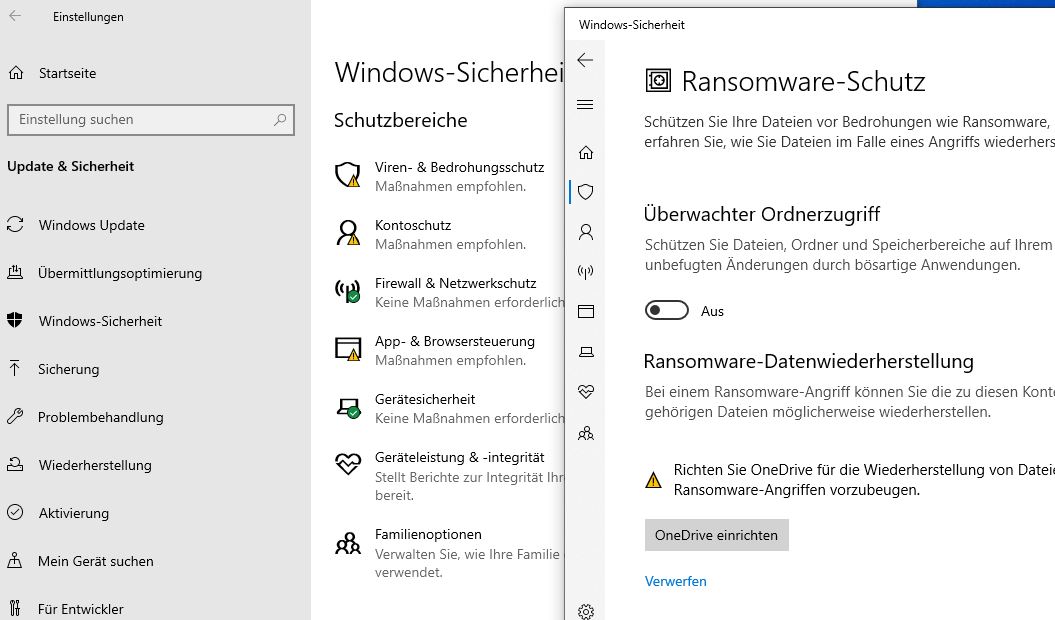1055x620 pixels.
Task: Open Sicherung settings page
Action: click(x=68, y=369)
